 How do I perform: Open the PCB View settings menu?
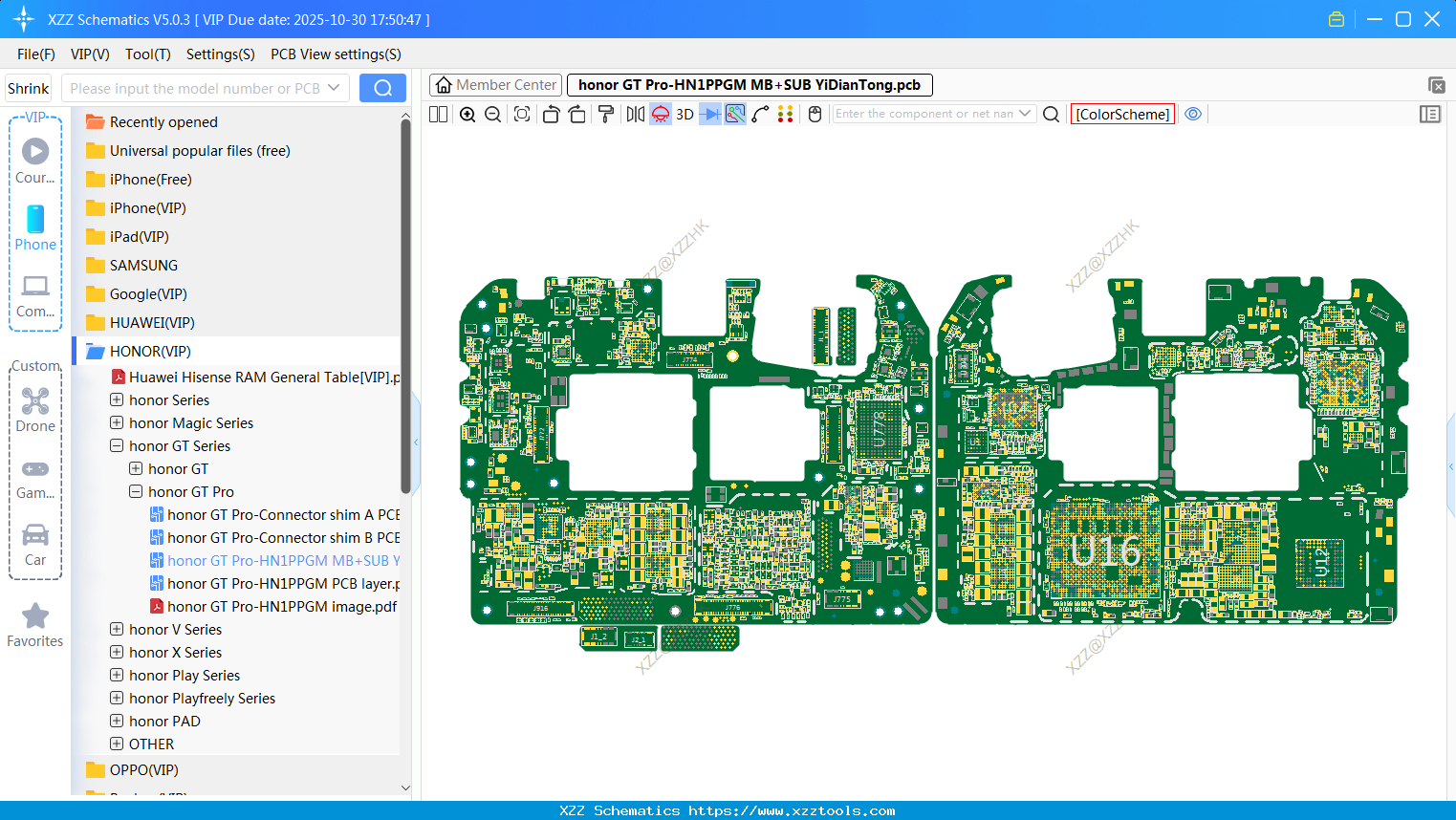tap(336, 54)
